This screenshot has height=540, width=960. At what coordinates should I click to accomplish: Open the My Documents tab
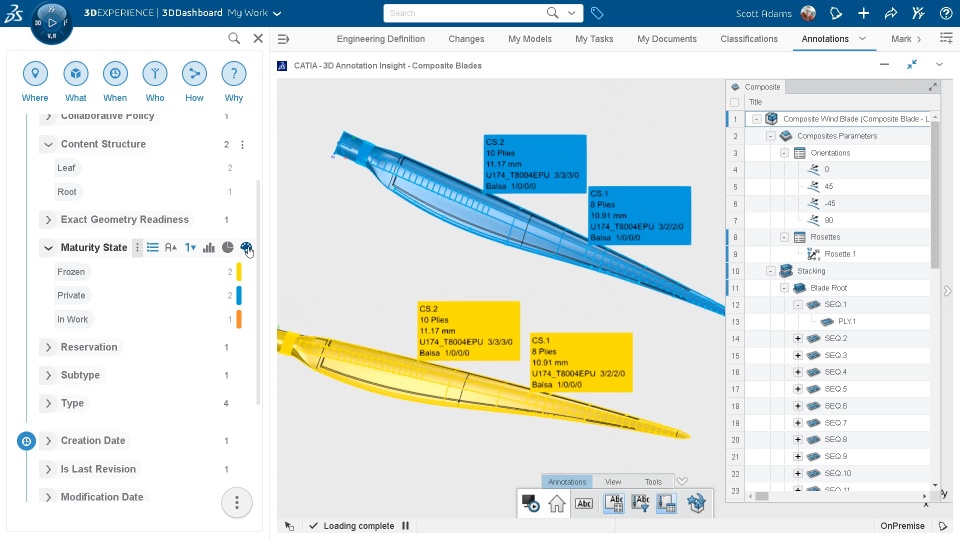click(667, 39)
